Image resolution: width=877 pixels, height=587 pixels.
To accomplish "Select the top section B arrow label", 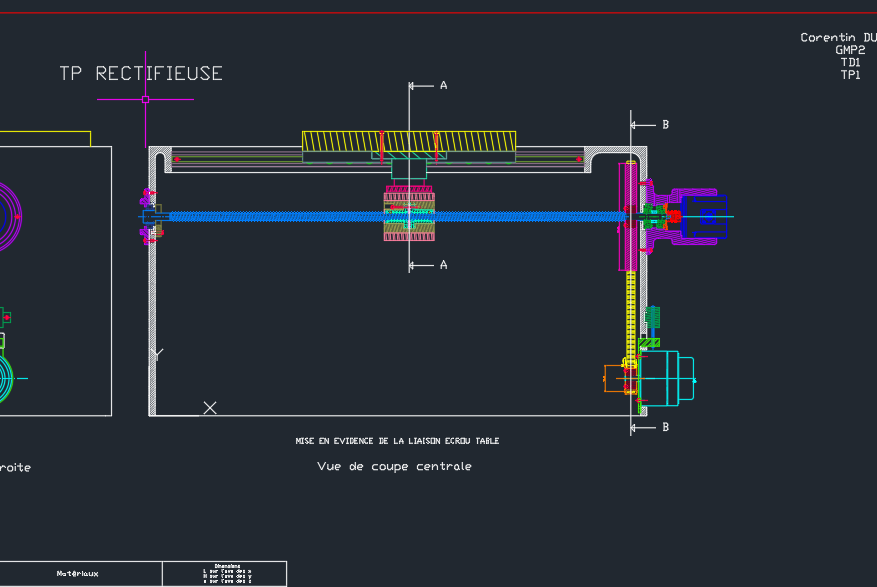I will (665, 125).
